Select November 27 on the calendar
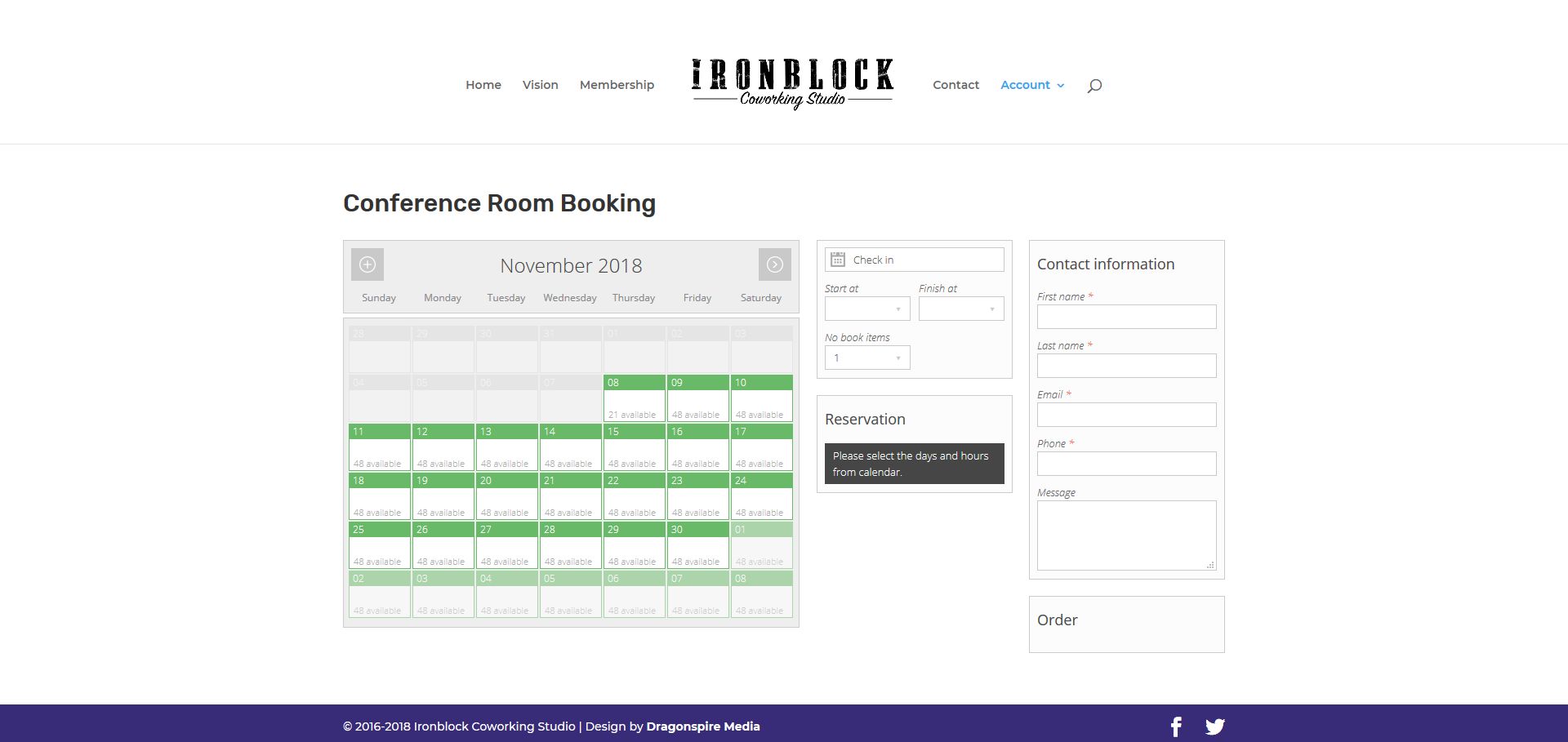Screen dimensions: 1568x742 (507, 545)
